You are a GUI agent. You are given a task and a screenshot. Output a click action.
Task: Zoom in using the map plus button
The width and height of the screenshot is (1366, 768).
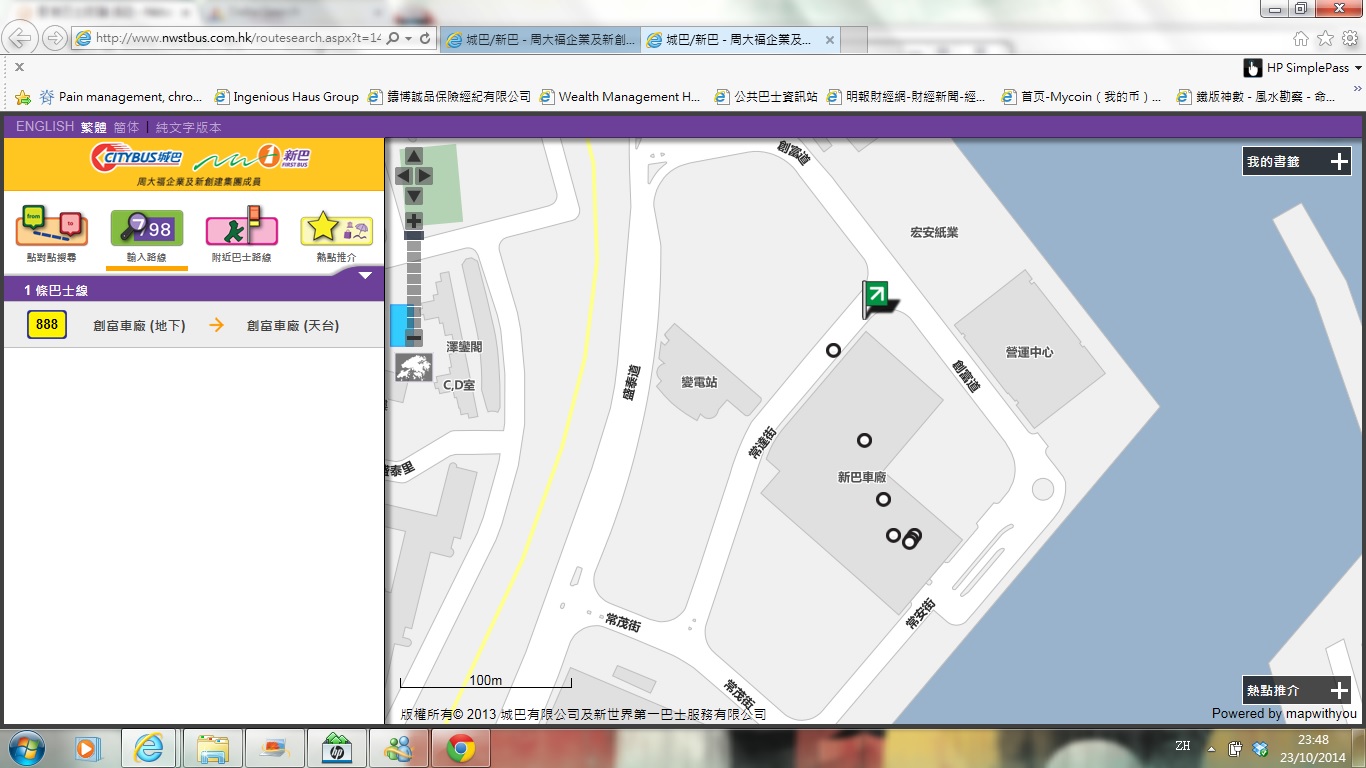point(413,221)
